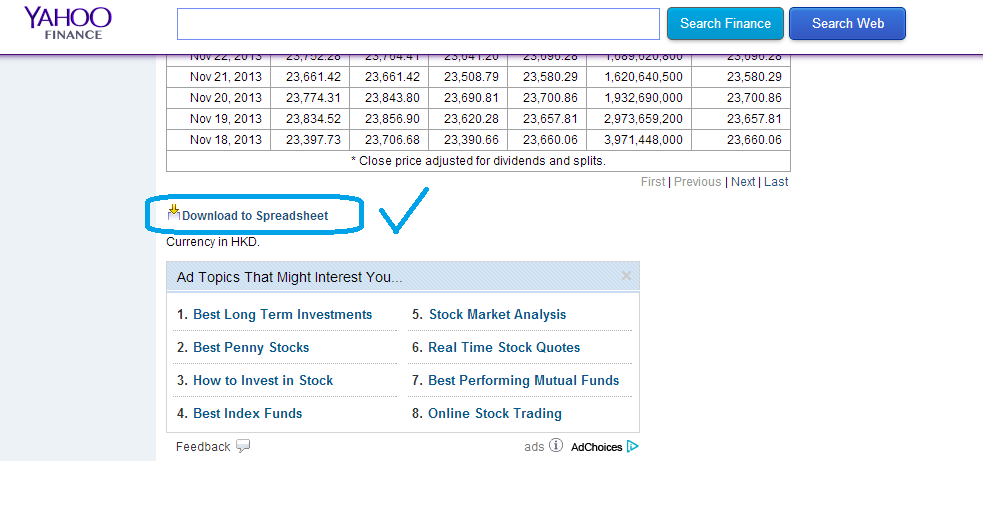Open the Stock Market Analysis link
983x506 pixels.
point(498,315)
